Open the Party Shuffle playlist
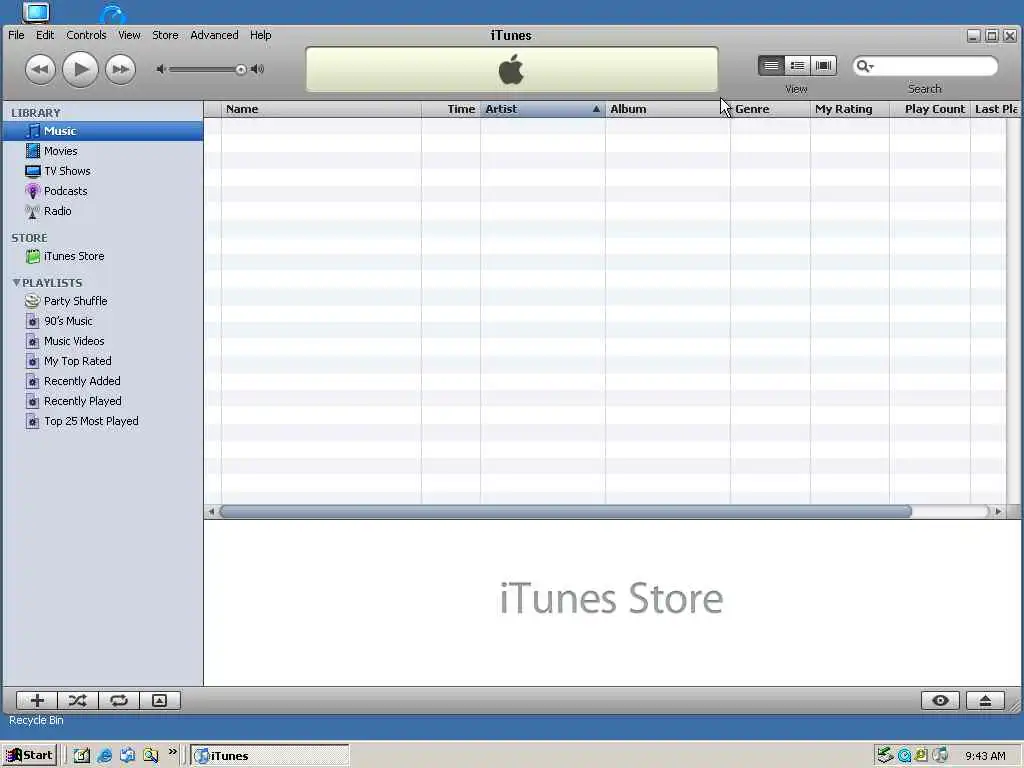1024x768 pixels. (103, 301)
